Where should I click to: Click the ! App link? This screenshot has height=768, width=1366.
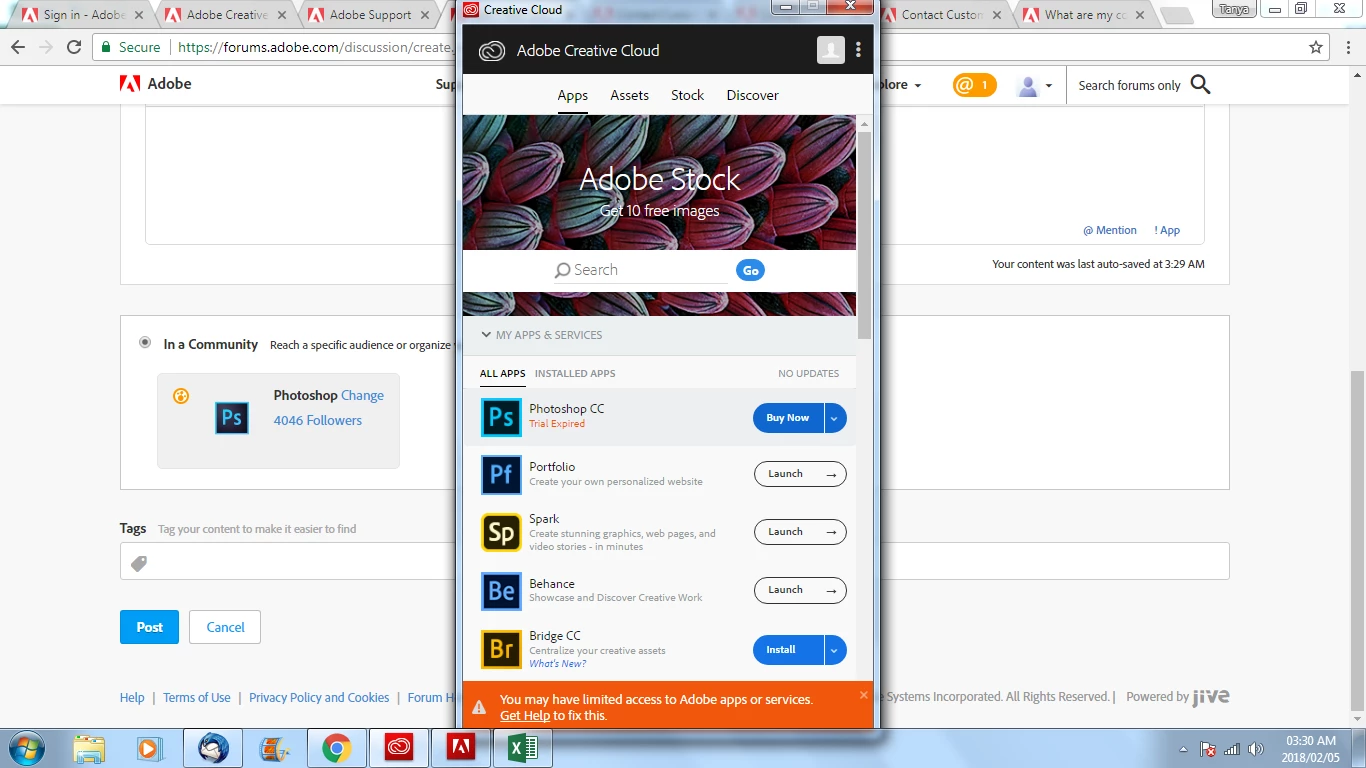coord(1167,230)
